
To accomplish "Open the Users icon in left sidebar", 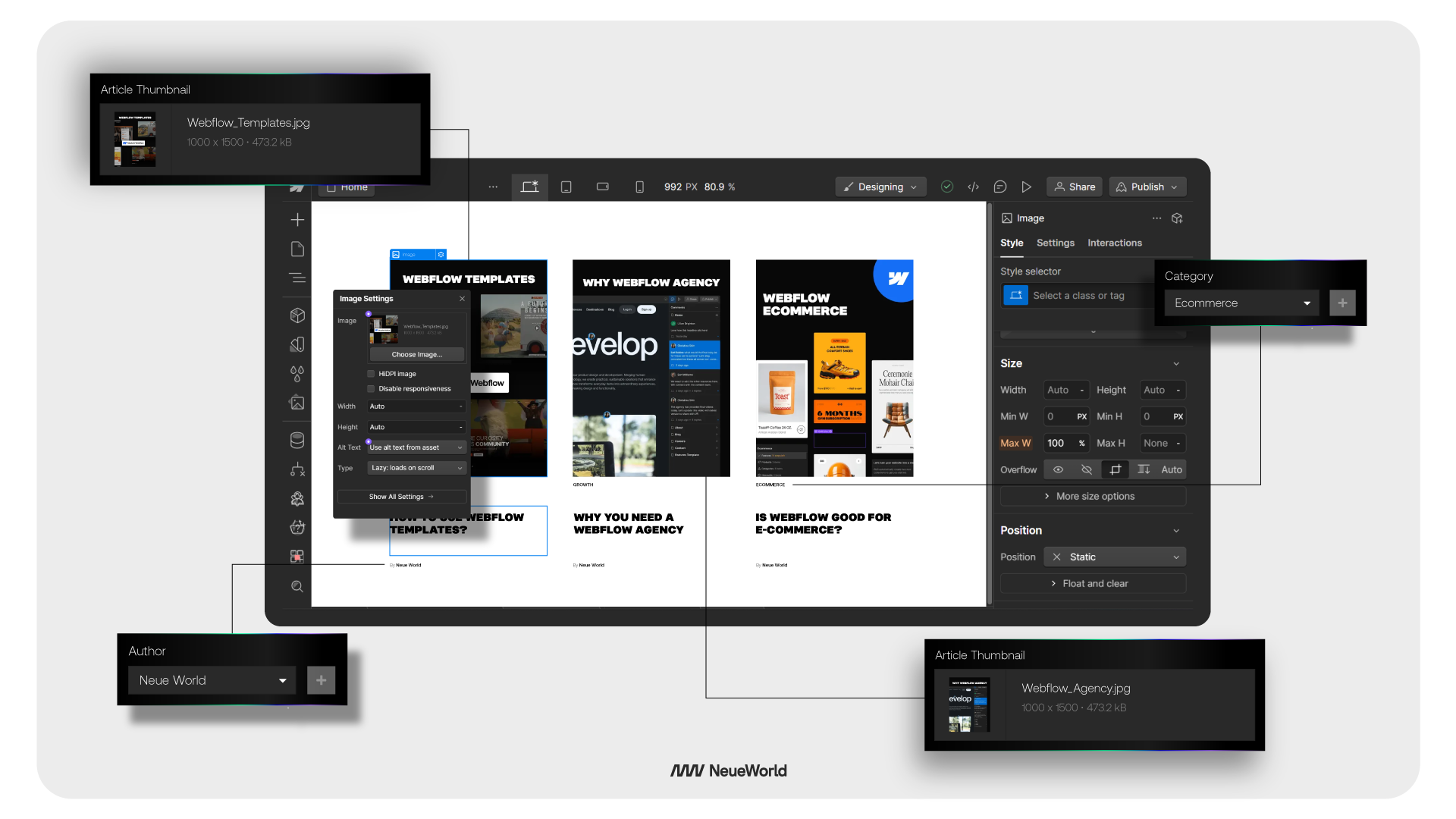I will 297,498.
